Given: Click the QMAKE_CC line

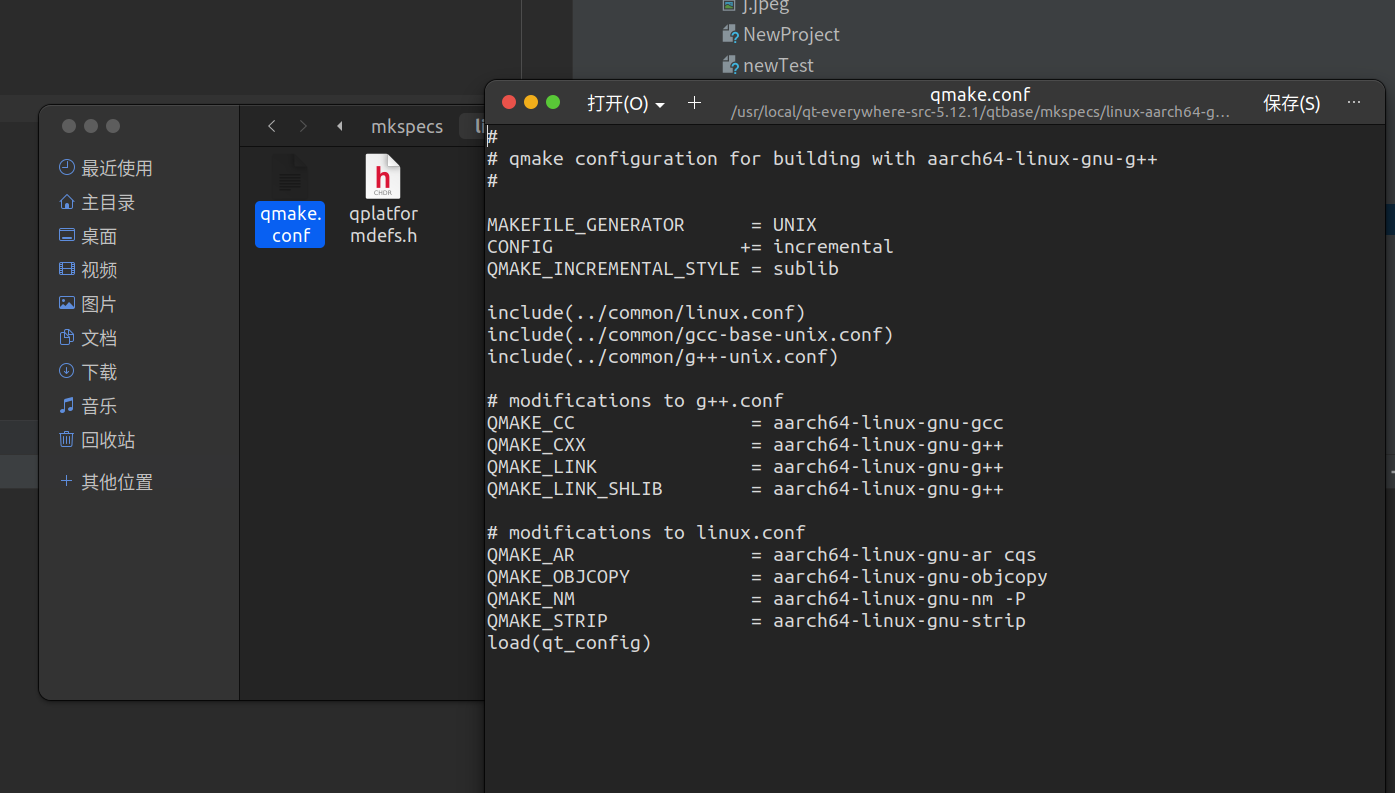Looking at the screenshot, I should (x=745, y=423).
